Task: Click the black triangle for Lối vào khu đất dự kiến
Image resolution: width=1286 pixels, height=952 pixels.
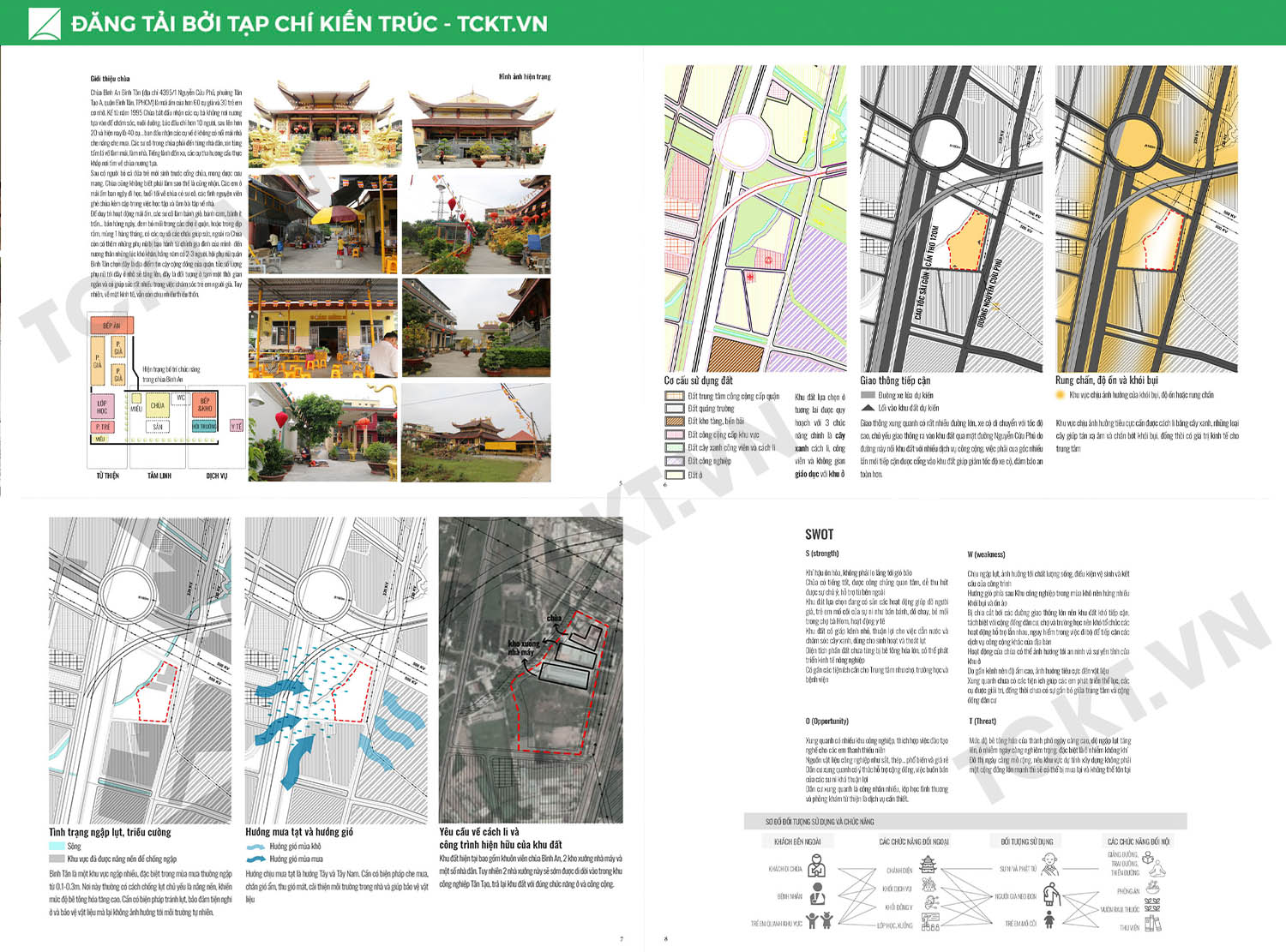Action: click(868, 408)
